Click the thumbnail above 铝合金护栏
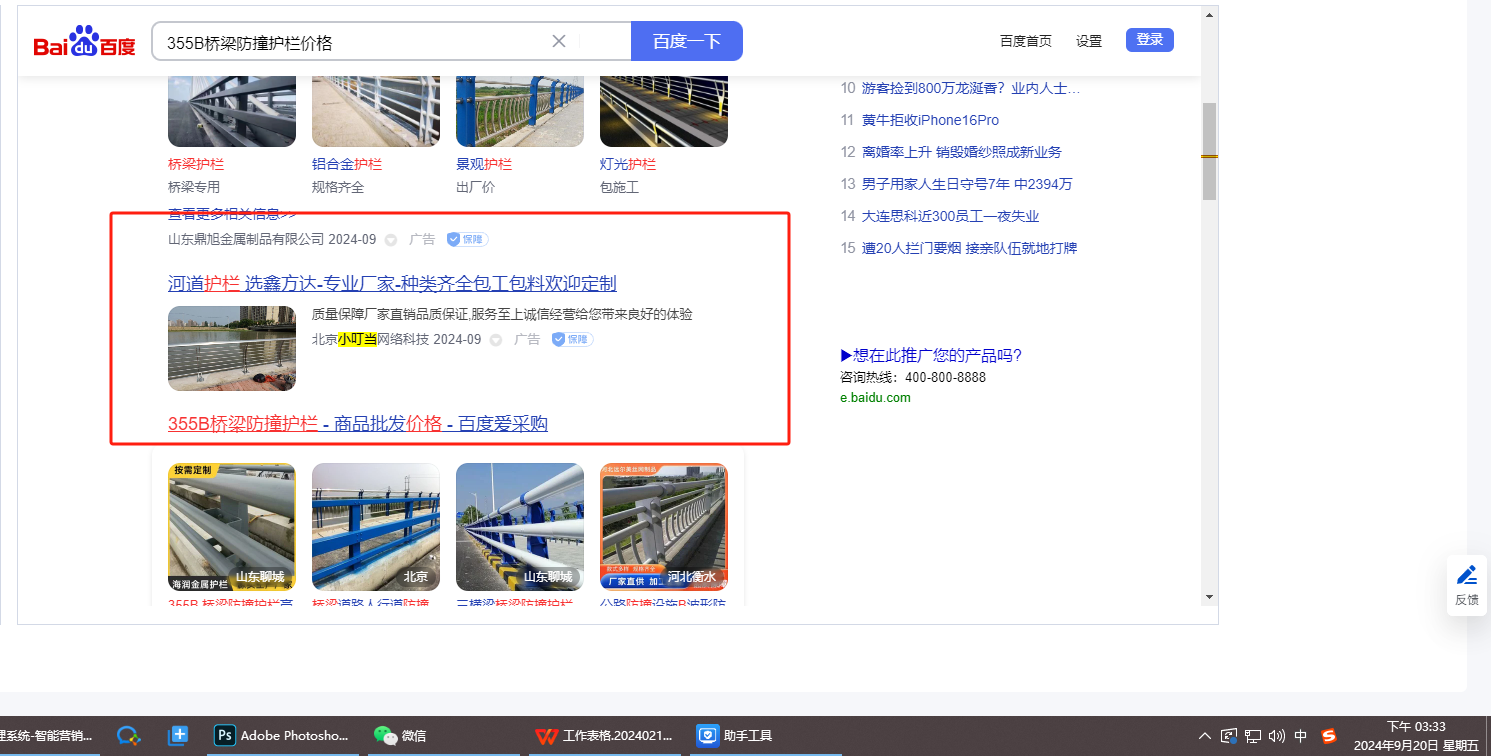Screen dimensions: 1491x756 (x=376, y=111)
